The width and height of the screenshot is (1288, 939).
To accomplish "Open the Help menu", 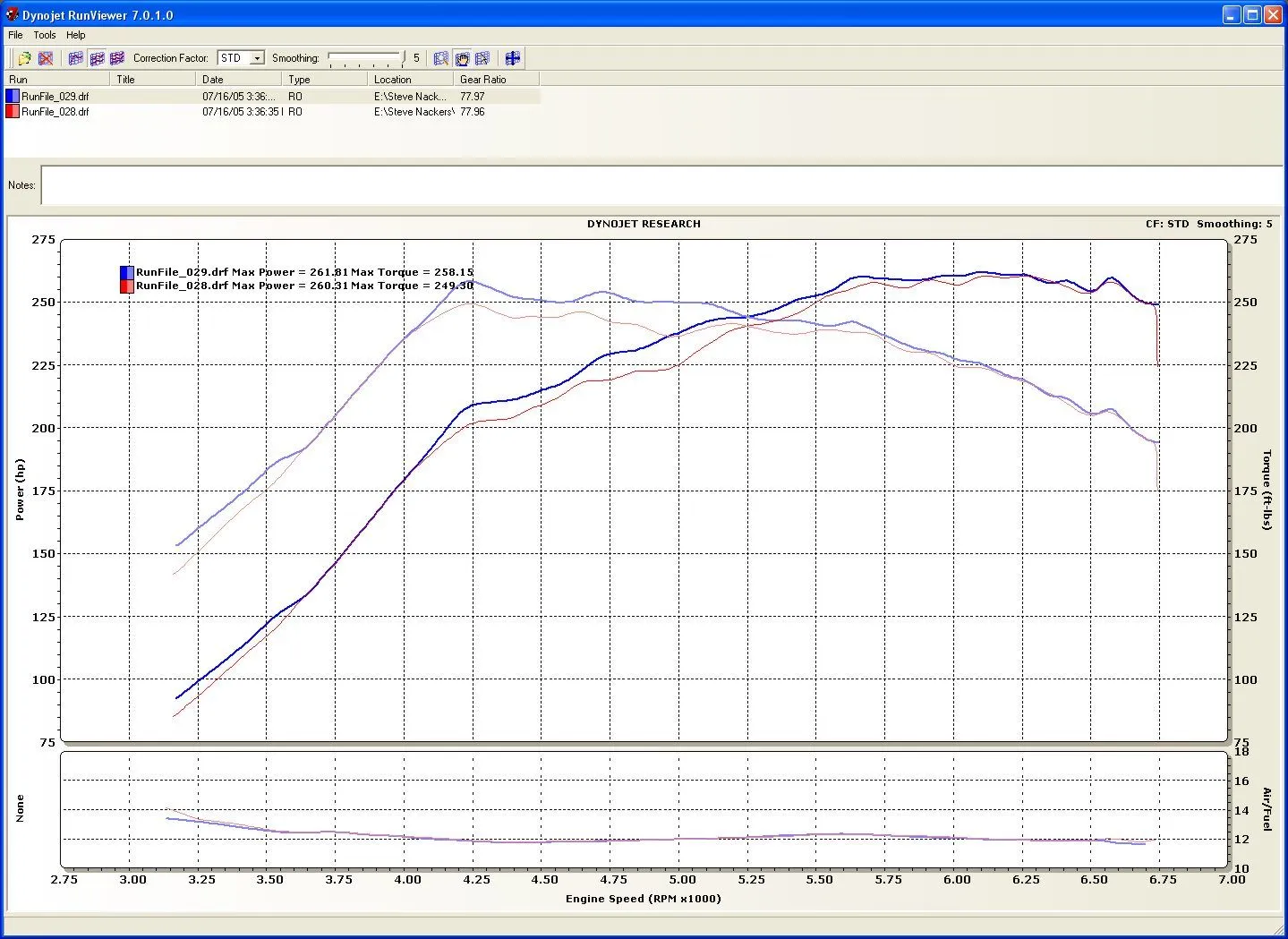I will (x=76, y=35).
